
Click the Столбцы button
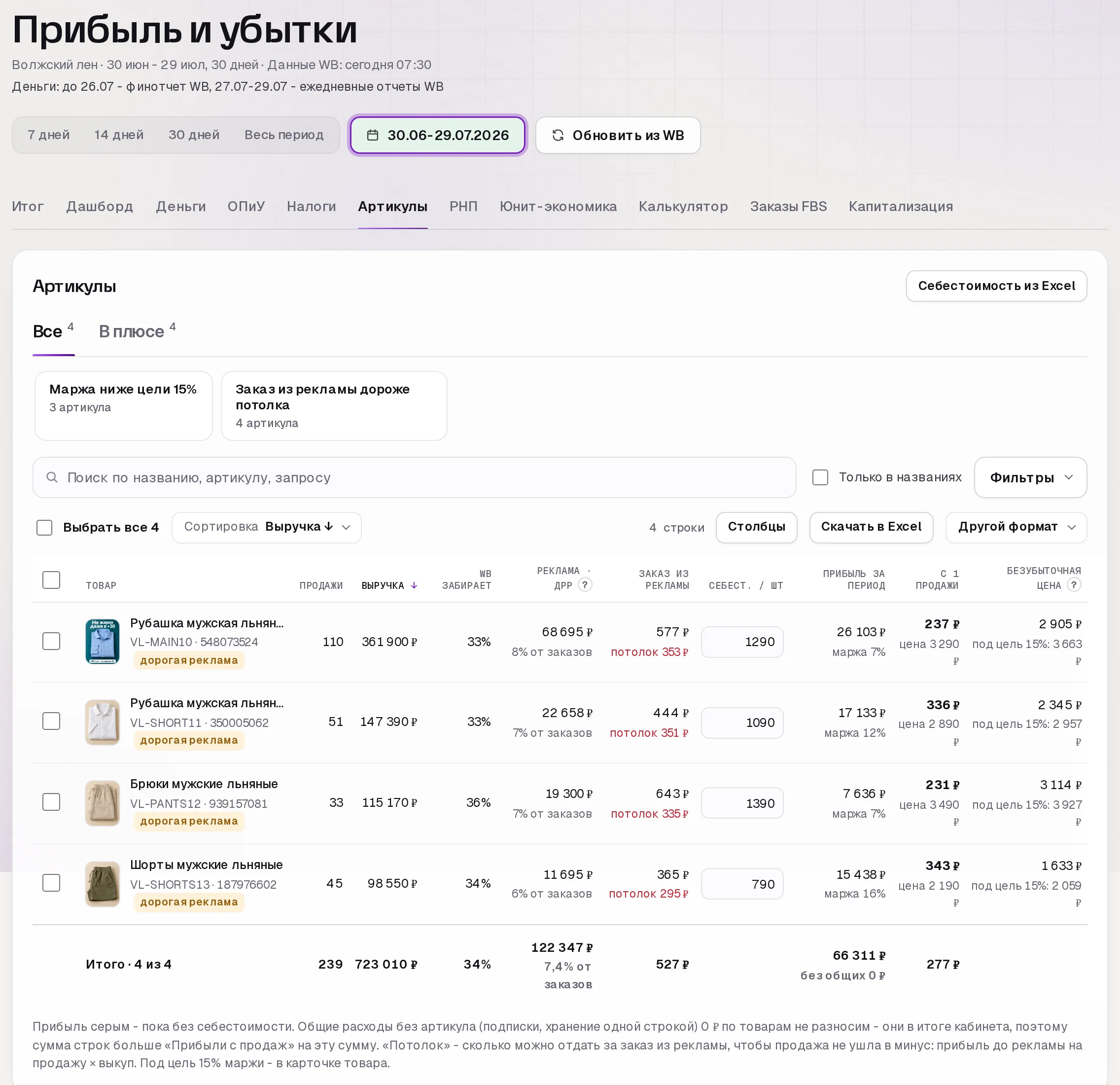point(756,527)
